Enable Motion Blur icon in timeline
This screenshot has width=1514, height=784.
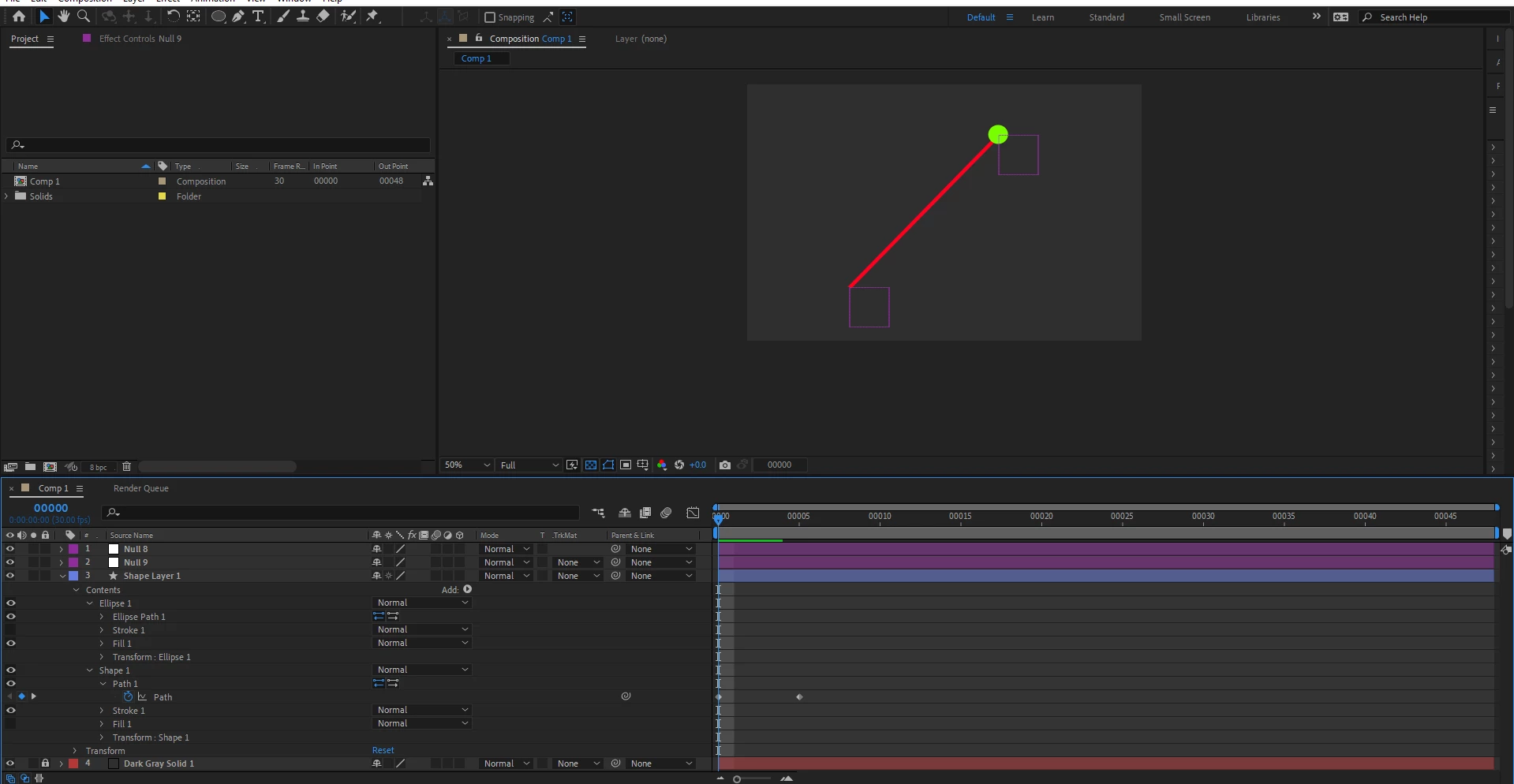pos(666,513)
